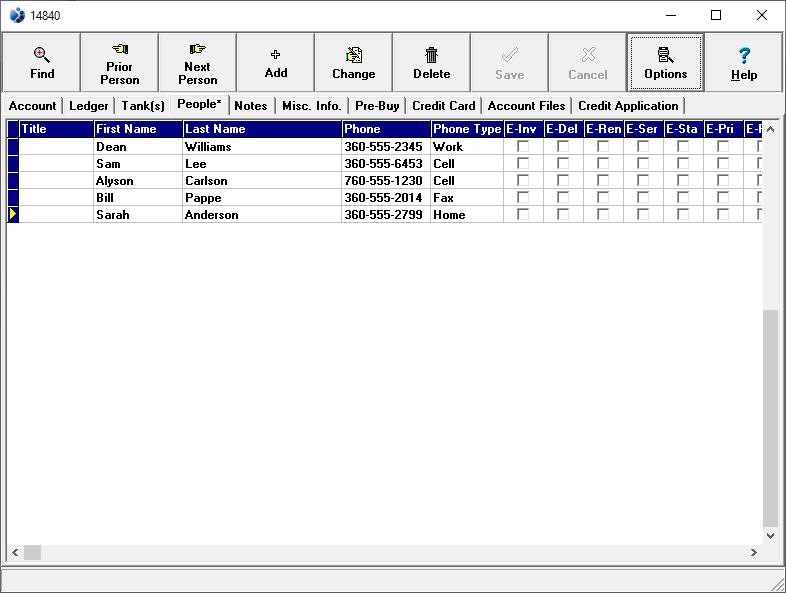Click phone number 360-555-6453
This screenshot has height=593, width=786.
(x=386, y=163)
